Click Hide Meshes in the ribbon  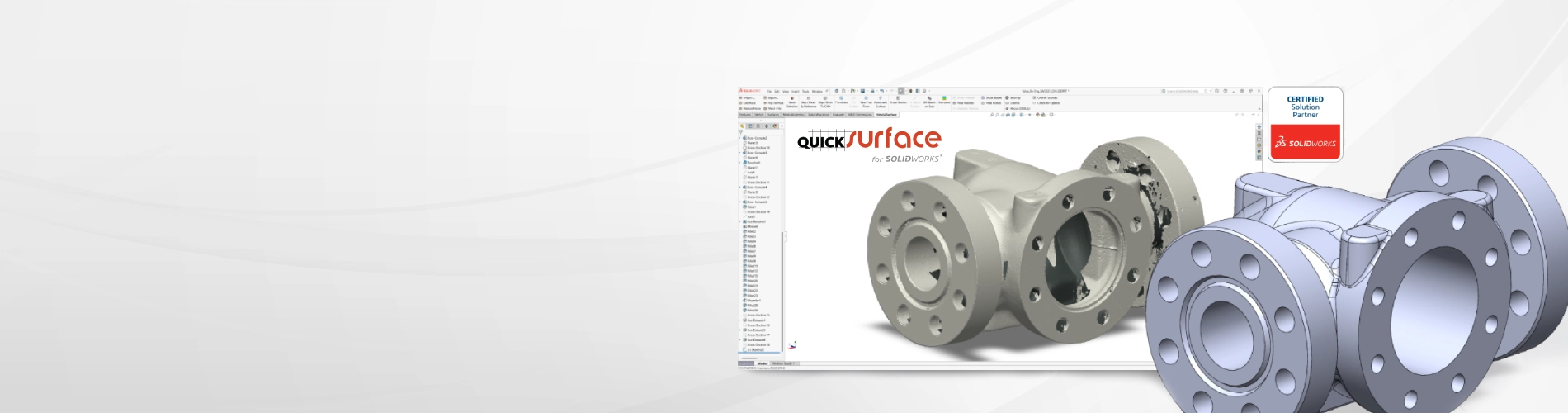click(x=963, y=103)
